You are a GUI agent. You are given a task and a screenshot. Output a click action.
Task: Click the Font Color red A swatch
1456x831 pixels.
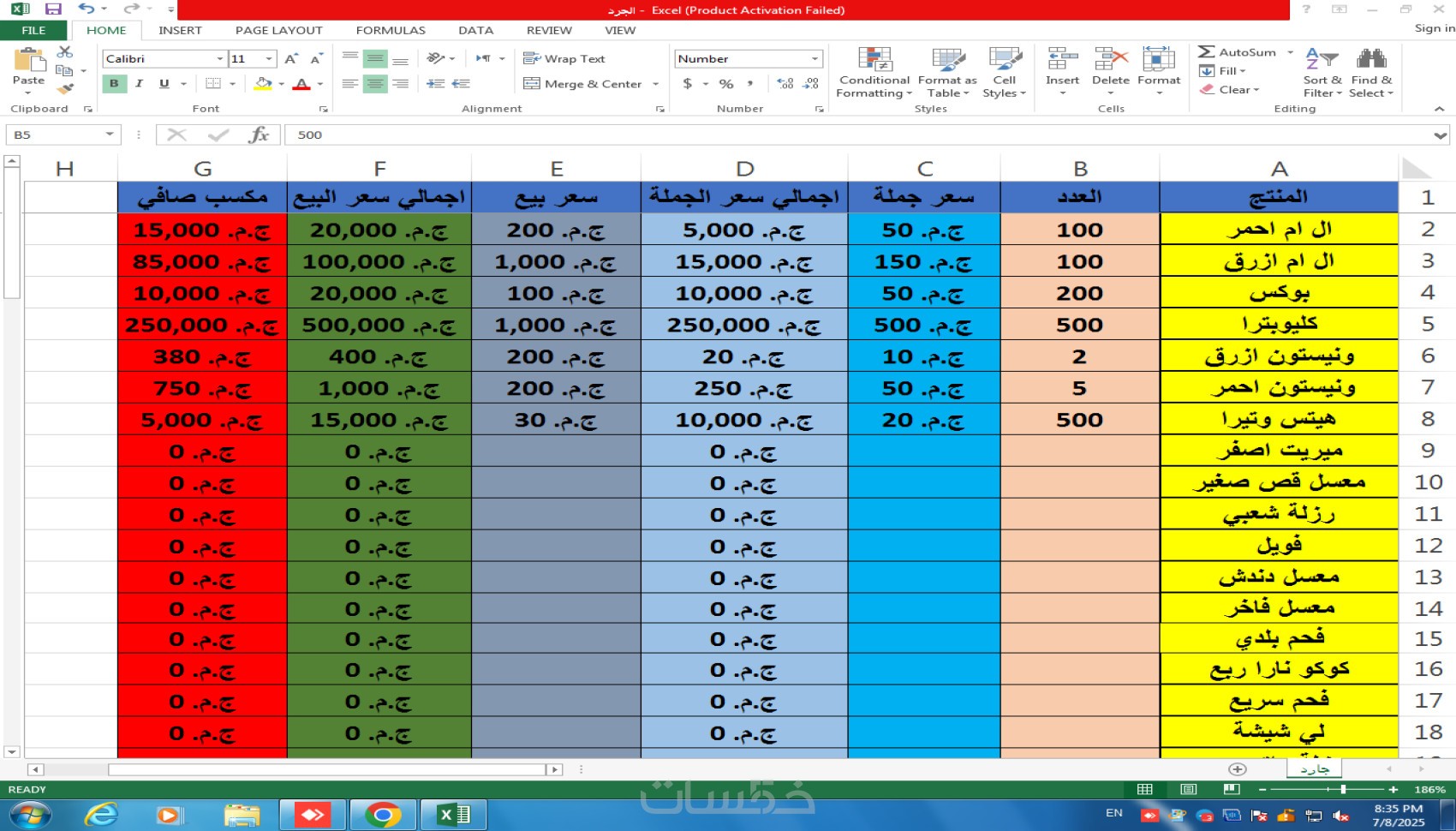(x=301, y=84)
